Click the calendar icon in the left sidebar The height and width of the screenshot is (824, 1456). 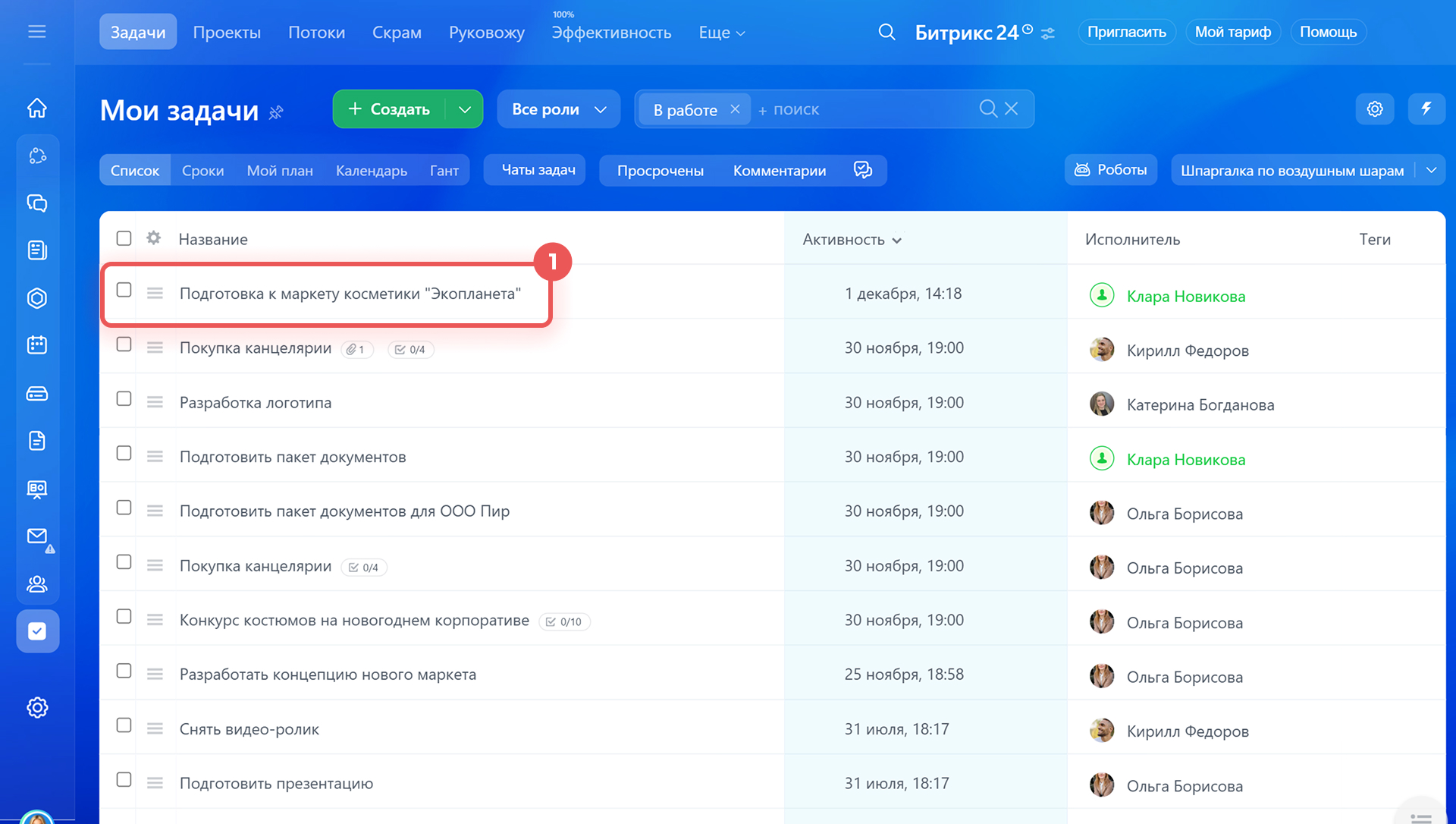37,345
